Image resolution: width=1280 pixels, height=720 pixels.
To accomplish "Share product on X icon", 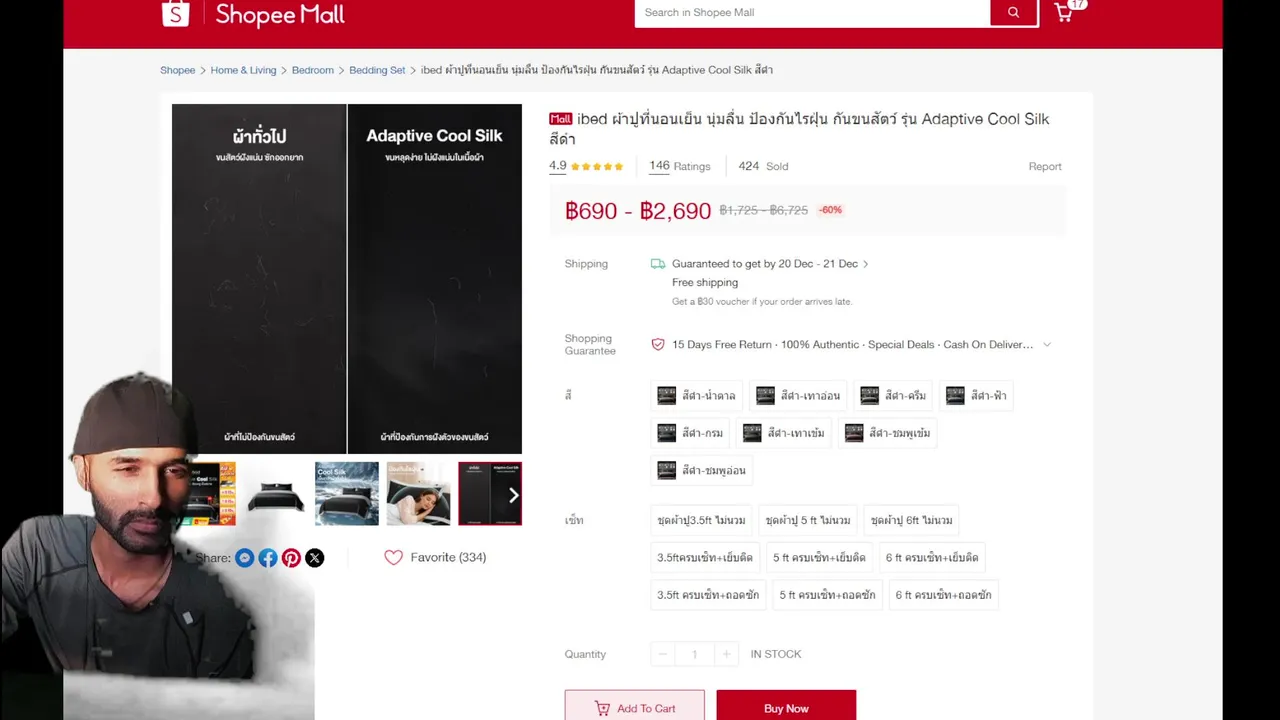I will pos(314,558).
